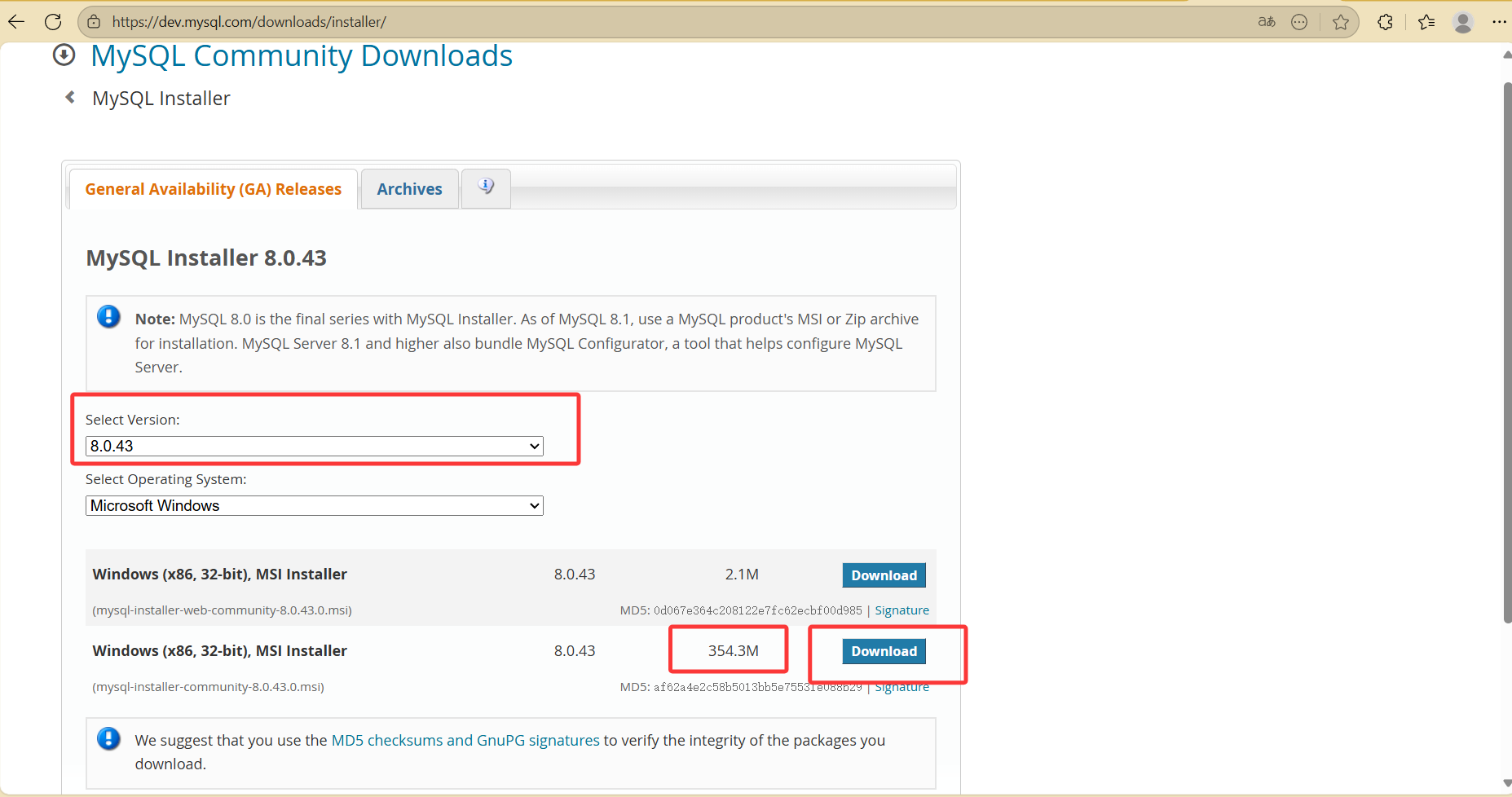Open the Select Version dropdown showing 8.0.43

[x=314, y=446]
